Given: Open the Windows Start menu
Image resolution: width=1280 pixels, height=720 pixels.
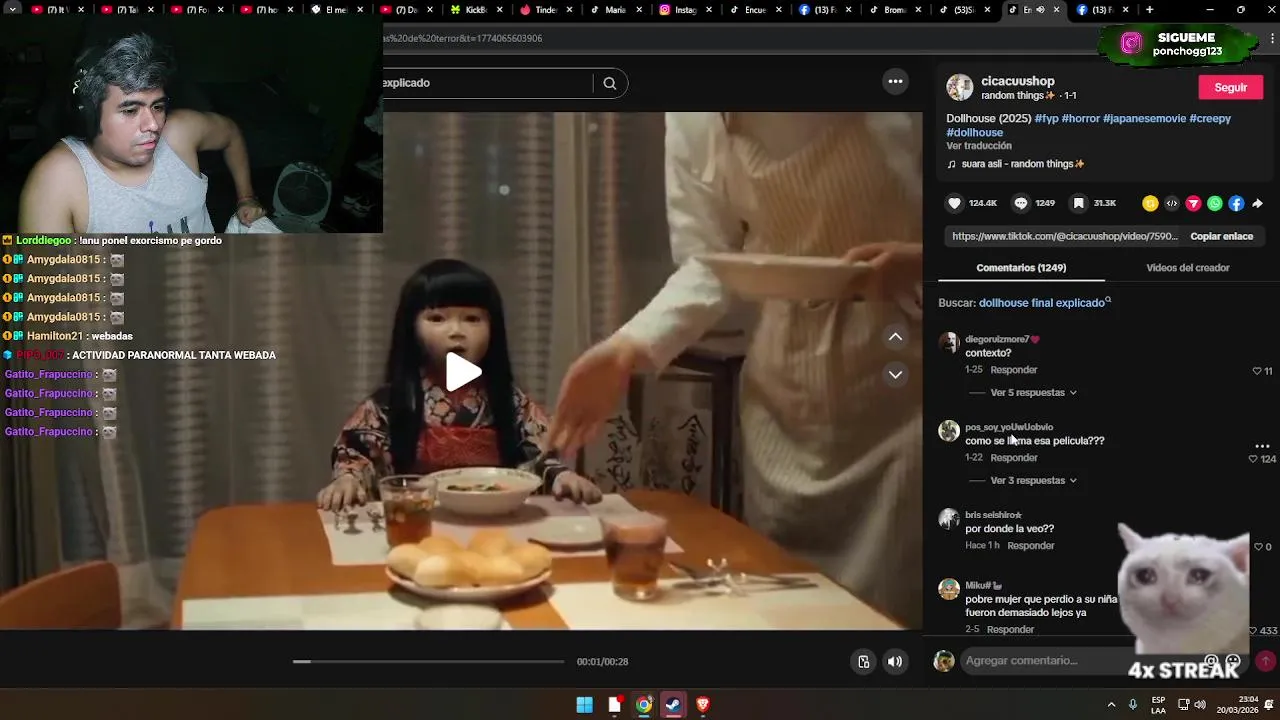Looking at the screenshot, I should (584, 705).
